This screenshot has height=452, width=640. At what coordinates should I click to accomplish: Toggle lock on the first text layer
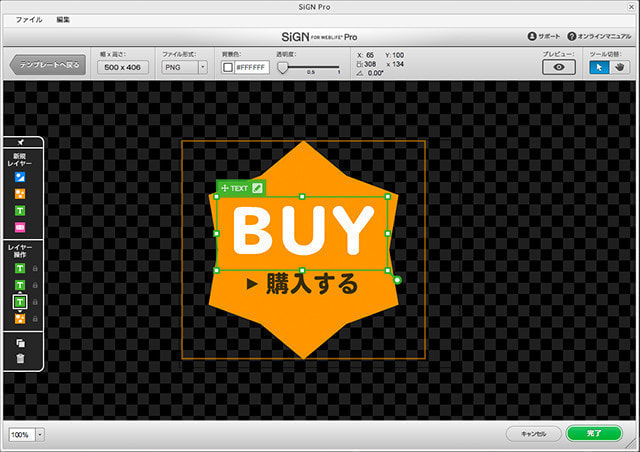tap(35, 269)
